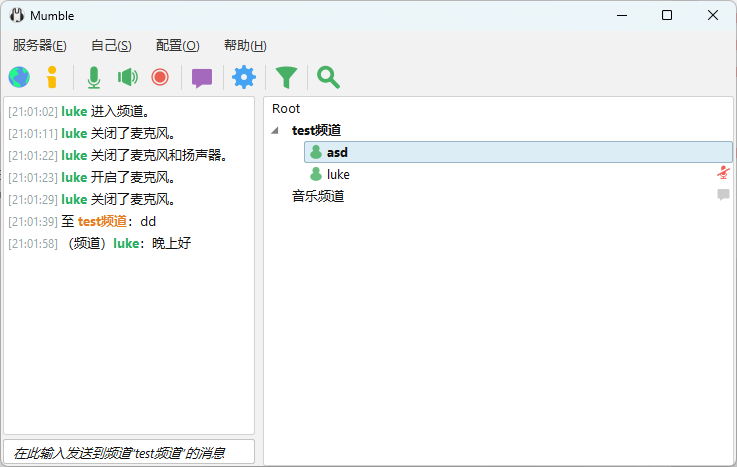Maximize the Mumble window
The image size is (737, 467).
pos(666,16)
